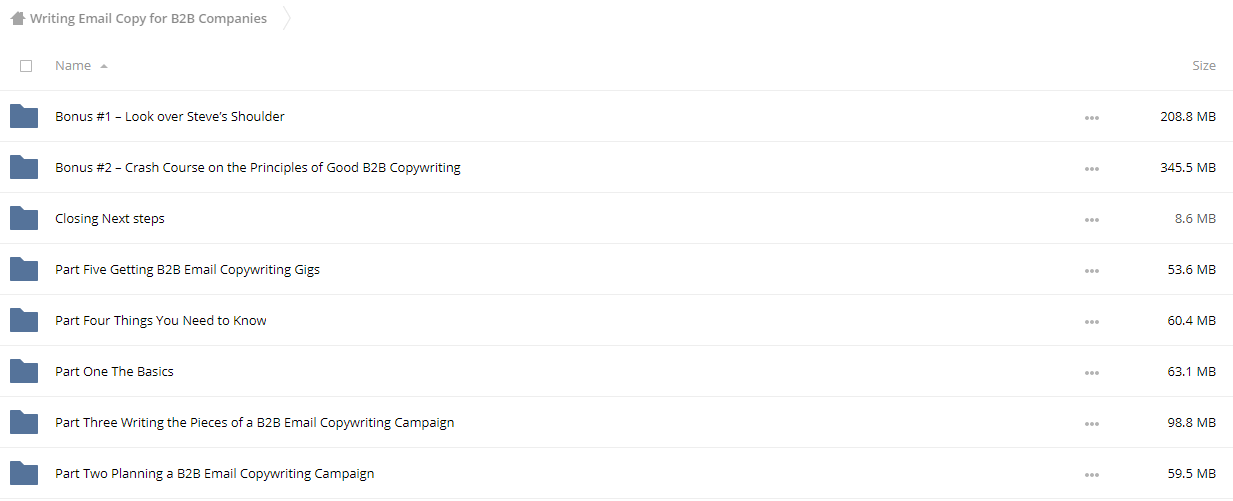Open Bonus #1 – Look over Steve's Shoulder
Image resolution: width=1233 pixels, height=501 pixels.
(x=170, y=117)
